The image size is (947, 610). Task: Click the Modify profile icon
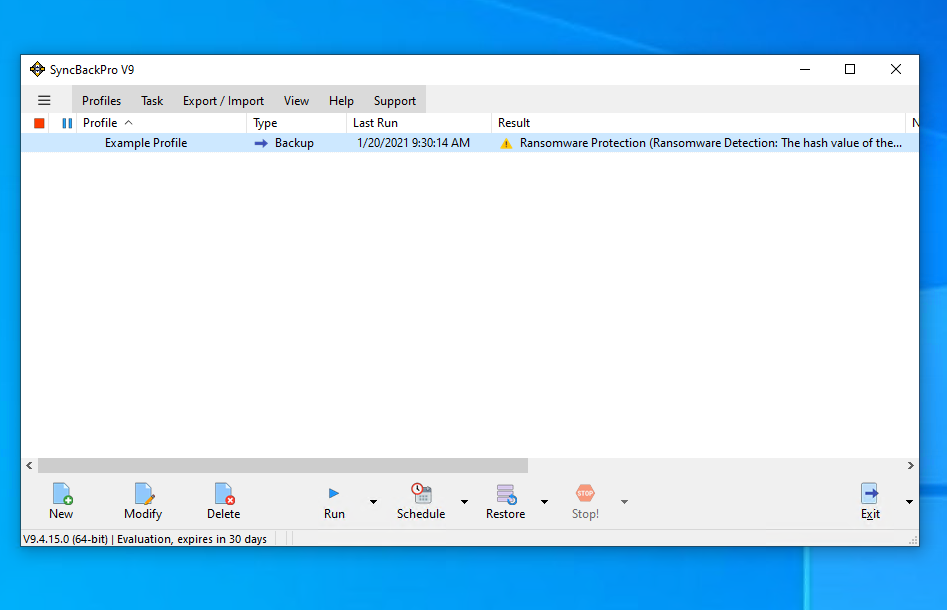(x=144, y=493)
